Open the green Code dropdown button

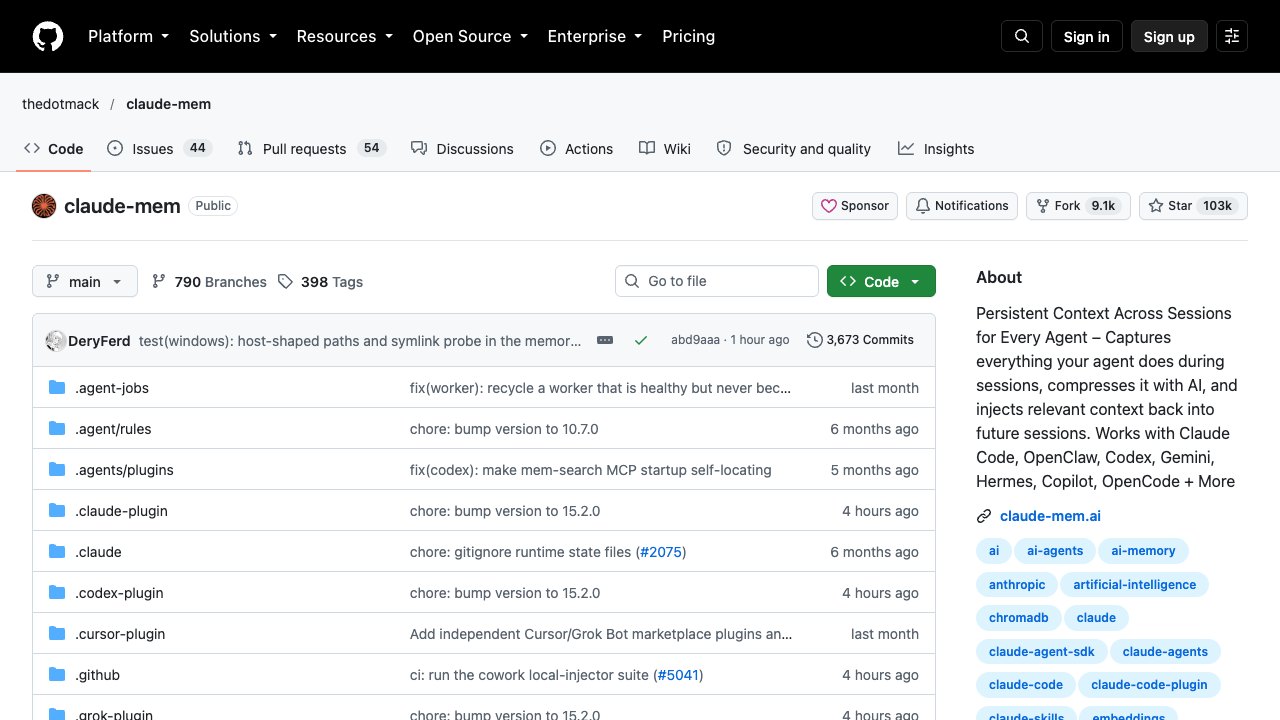[x=881, y=282]
